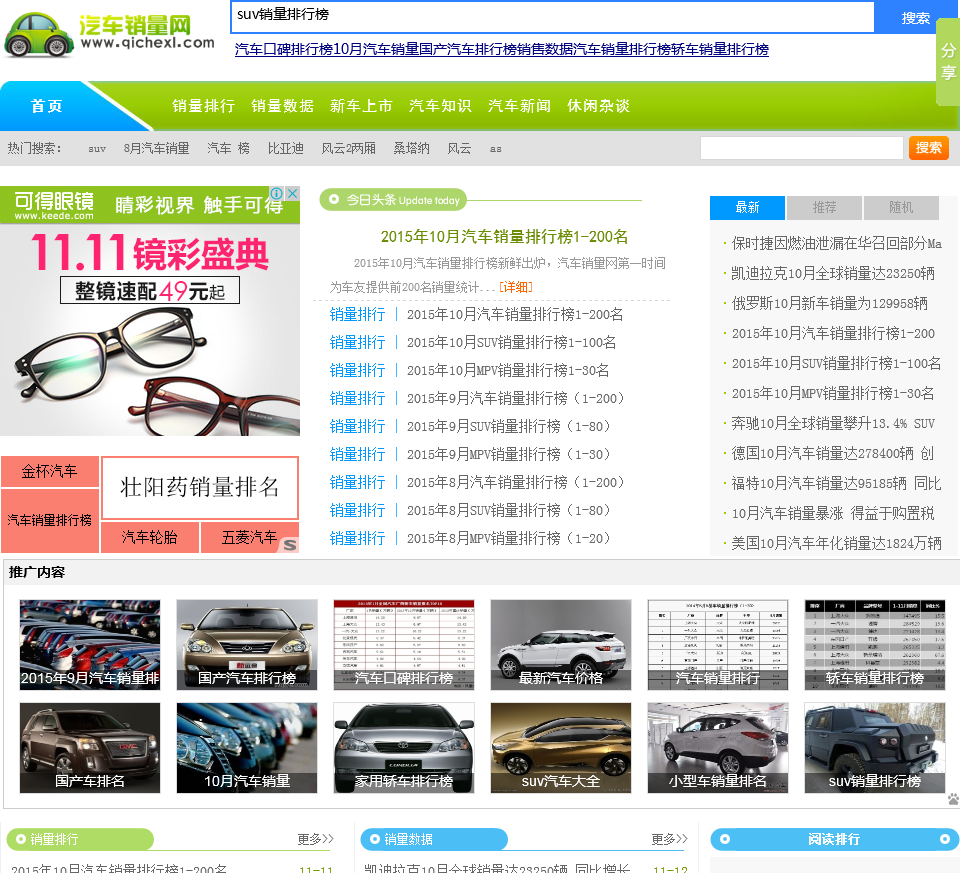Open the 休闲杂谈 navigation menu
This screenshot has height=873, width=960.
click(598, 105)
